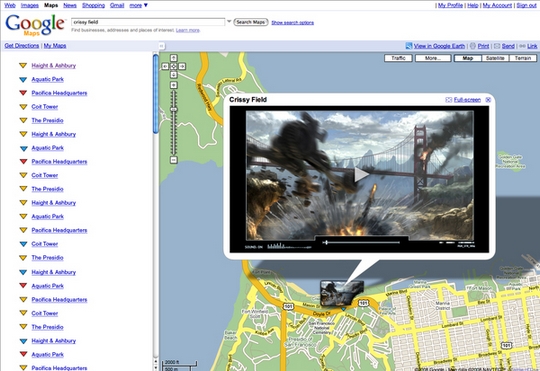The height and width of the screenshot is (371, 540).
Task: Toggle the Traffic overlay button
Action: pyautogui.click(x=398, y=58)
